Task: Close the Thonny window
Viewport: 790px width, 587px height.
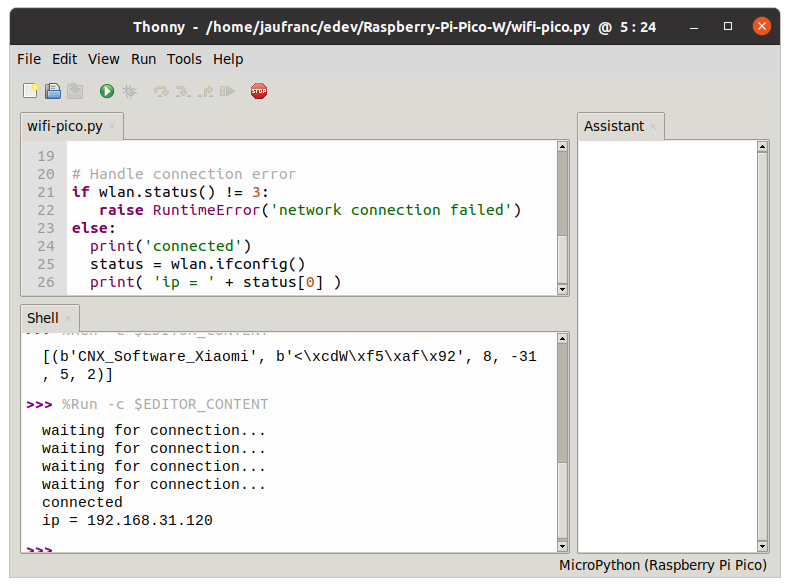Action: [762, 26]
